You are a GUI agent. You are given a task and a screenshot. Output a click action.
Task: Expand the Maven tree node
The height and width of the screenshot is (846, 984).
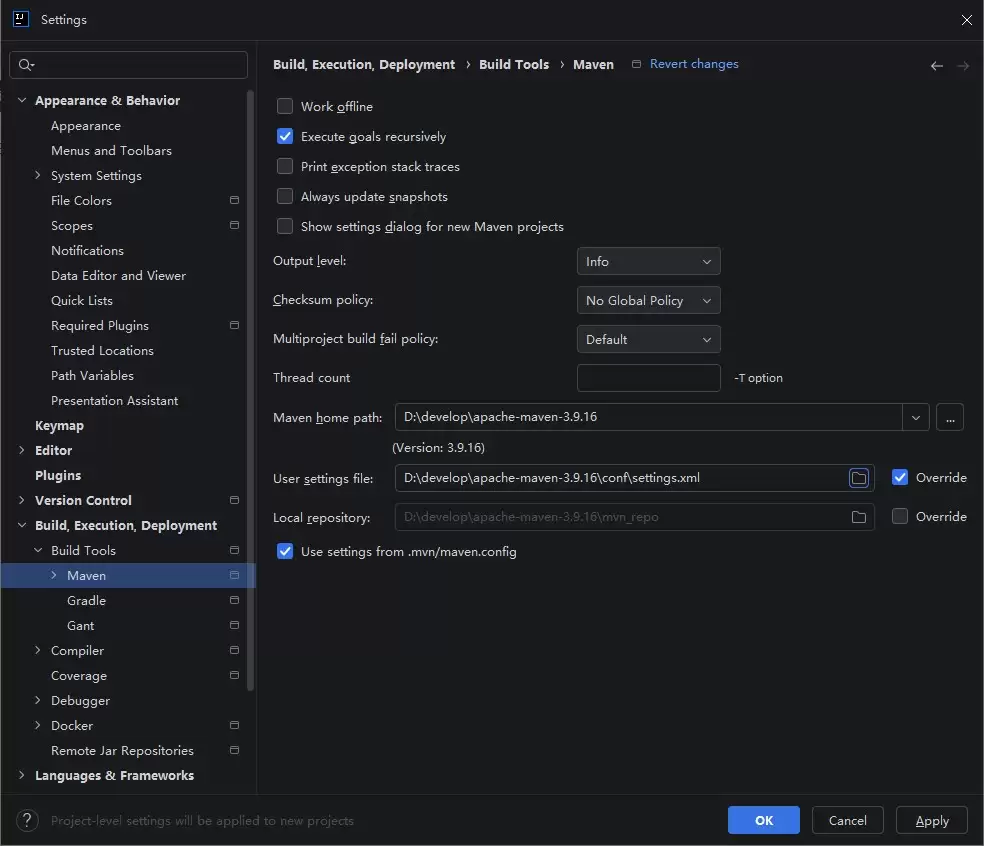coord(53,575)
